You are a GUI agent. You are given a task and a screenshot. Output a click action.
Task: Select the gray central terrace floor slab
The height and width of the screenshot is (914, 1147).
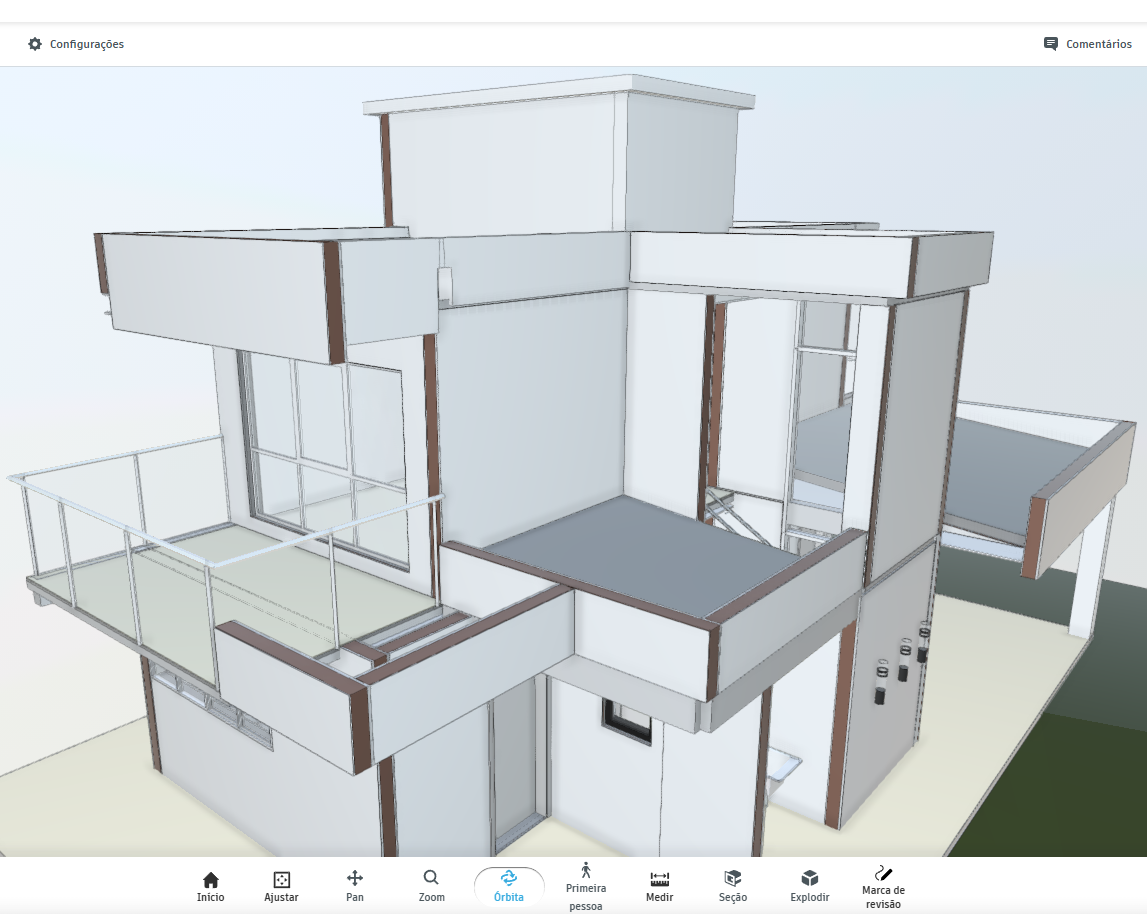tap(640, 550)
